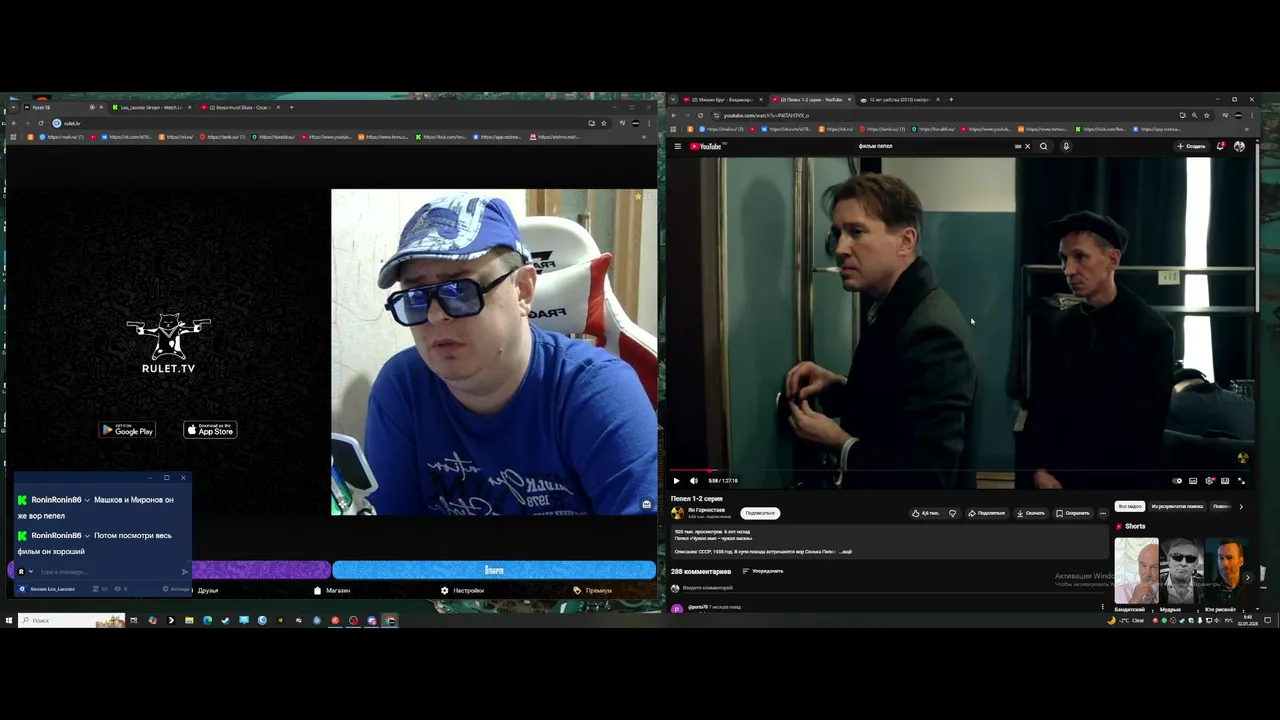
Task: Select Из результатов поиска chip
Action: click(x=1177, y=506)
